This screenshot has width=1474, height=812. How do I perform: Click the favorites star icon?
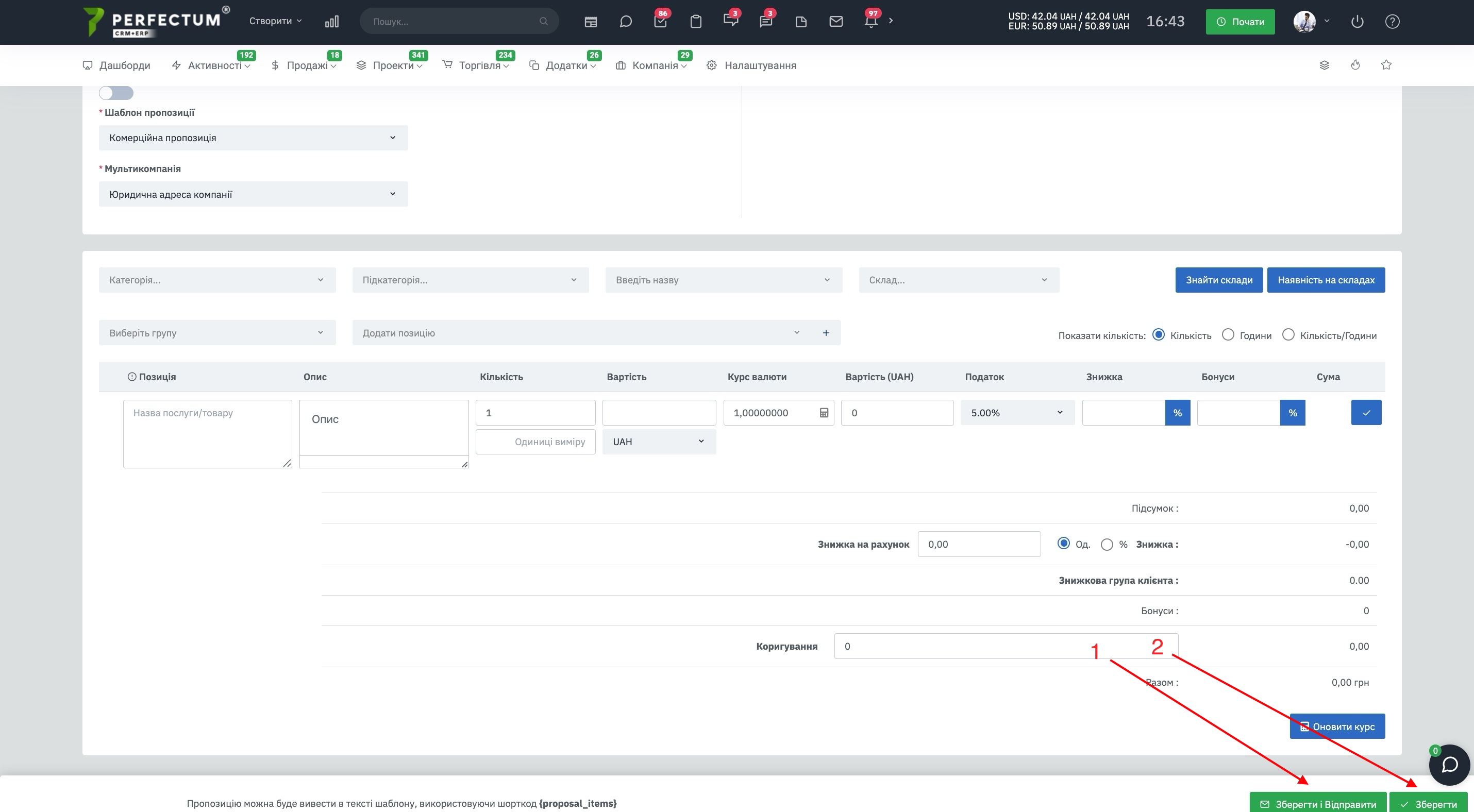pyautogui.click(x=1386, y=65)
